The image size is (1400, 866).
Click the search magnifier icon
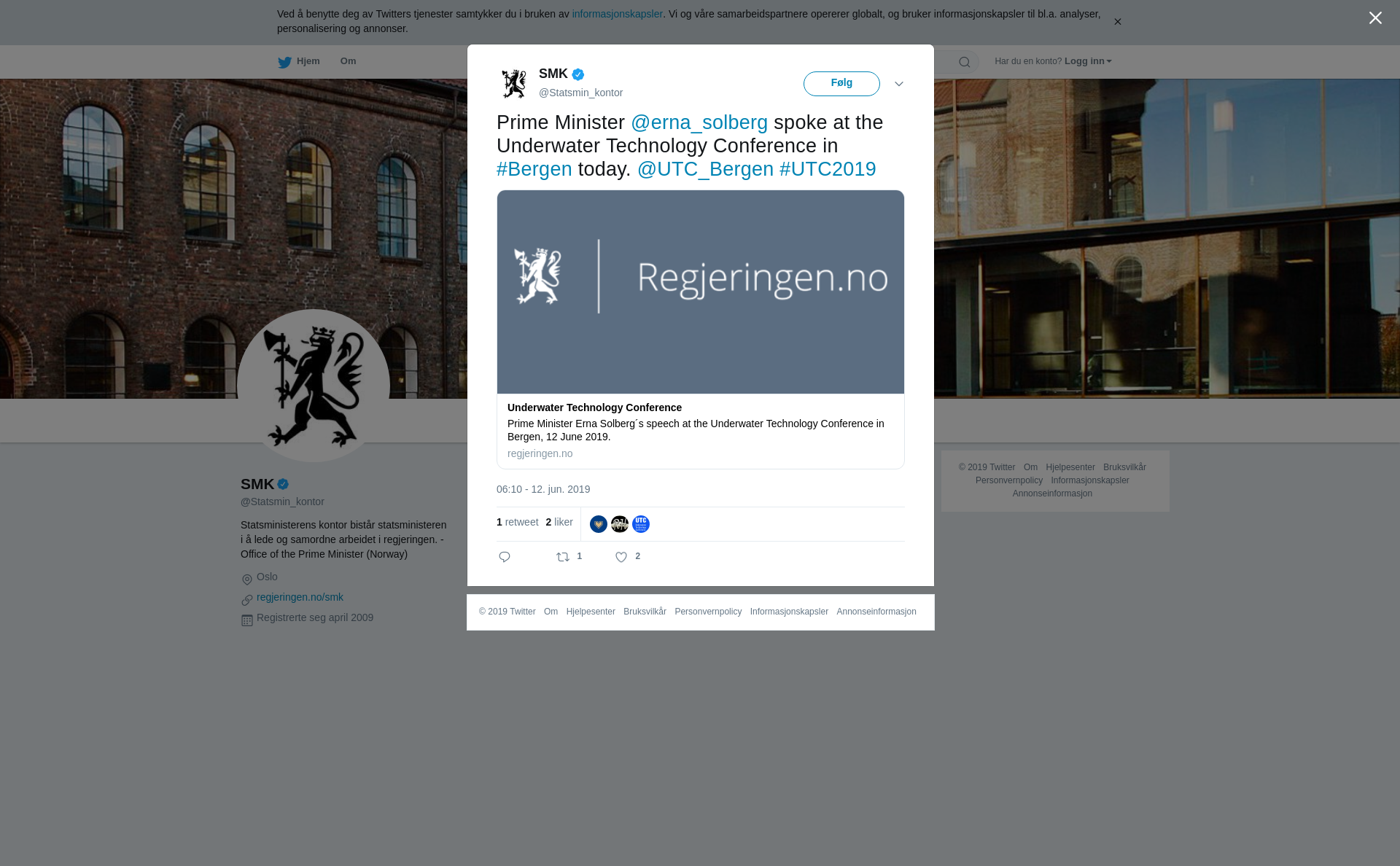965,62
